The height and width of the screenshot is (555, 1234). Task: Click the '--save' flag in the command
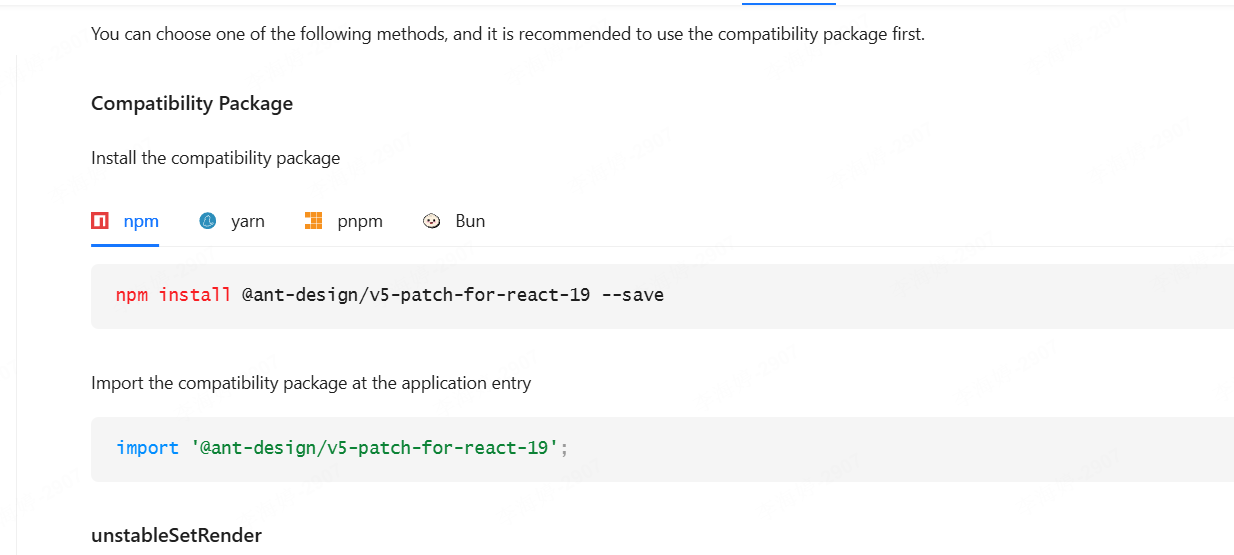point(632,295)
